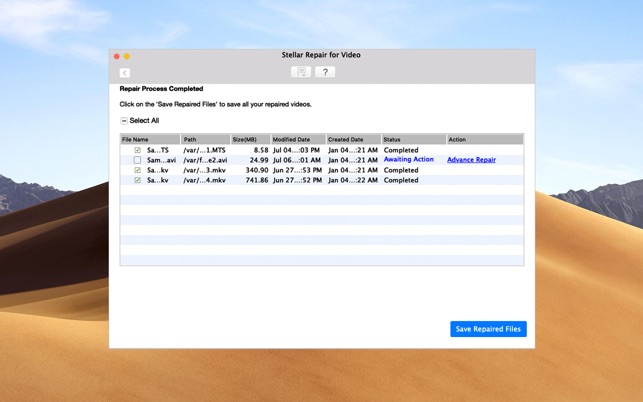Click the Action column header
The width and height of the screenshot is (643, 402).
485,139
